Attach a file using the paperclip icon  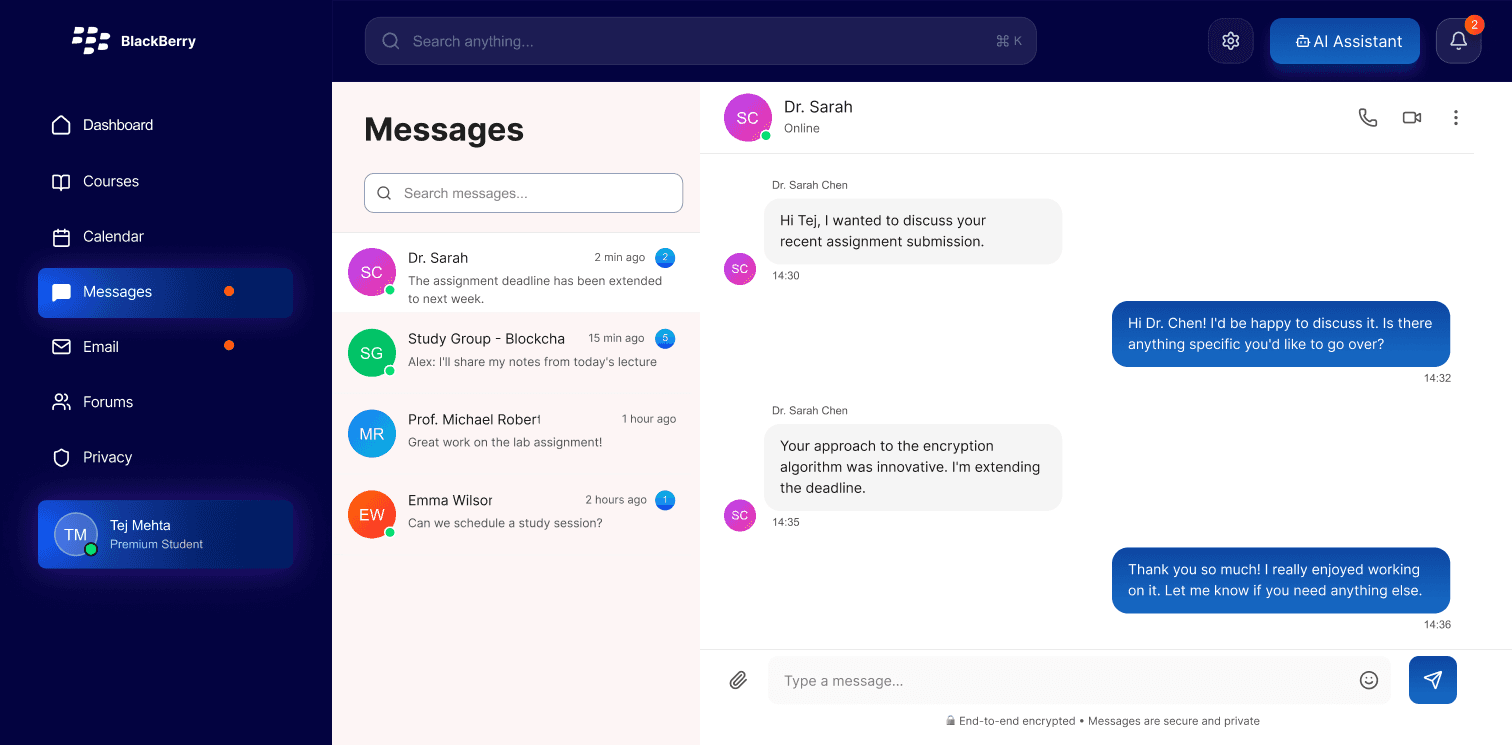pos(738,680)
